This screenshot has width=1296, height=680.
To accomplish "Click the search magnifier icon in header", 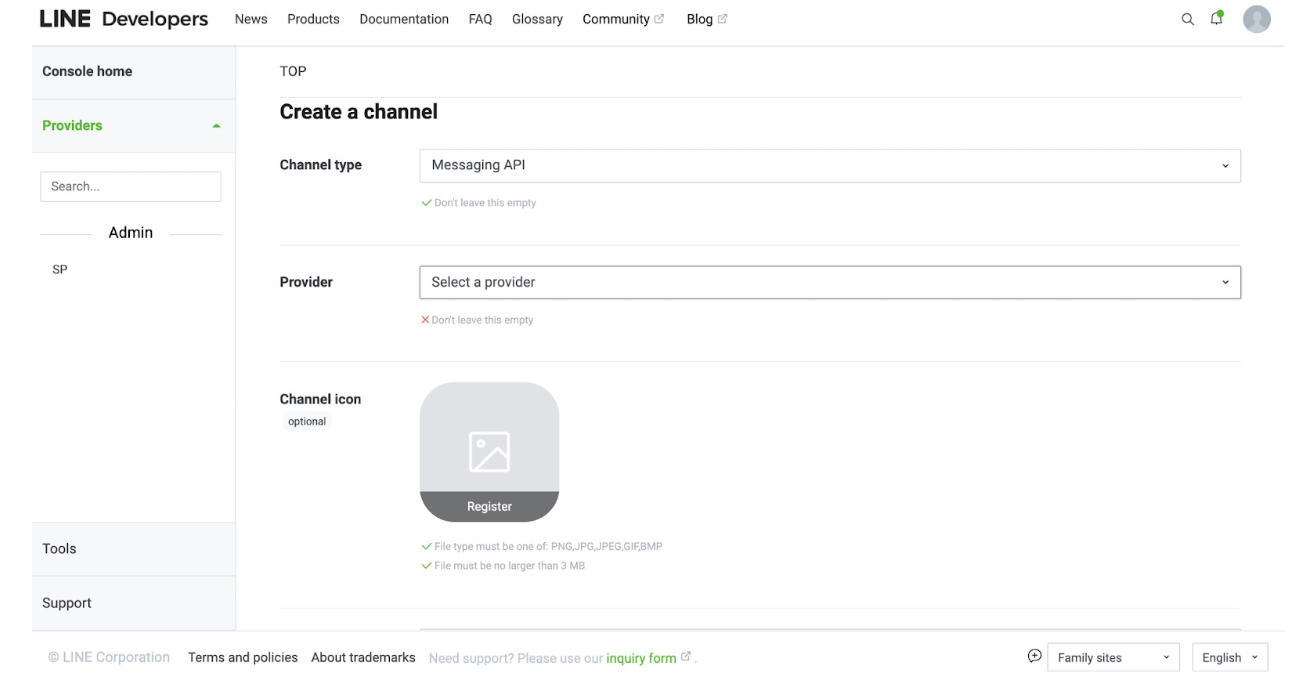I will (1188, 19).
